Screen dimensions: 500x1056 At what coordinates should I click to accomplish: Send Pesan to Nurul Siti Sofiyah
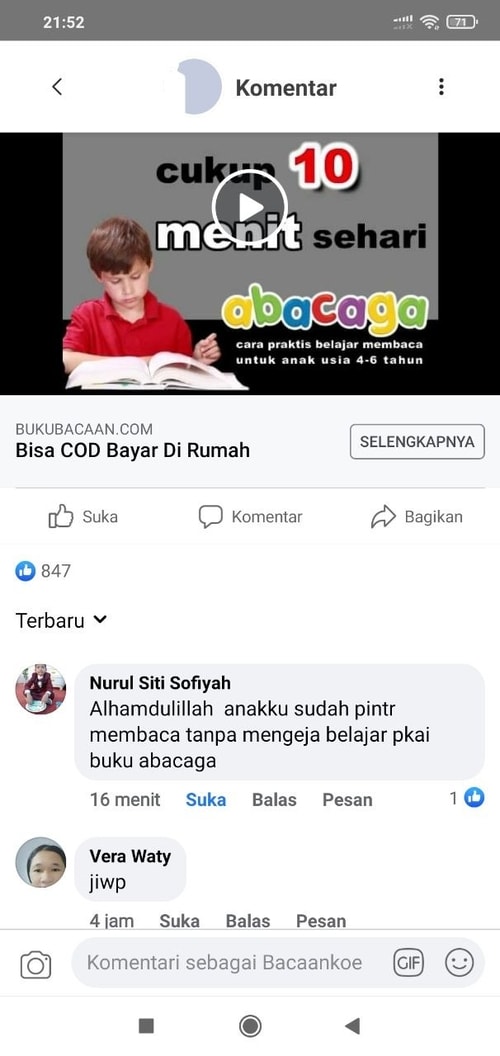tap(347, 799)
